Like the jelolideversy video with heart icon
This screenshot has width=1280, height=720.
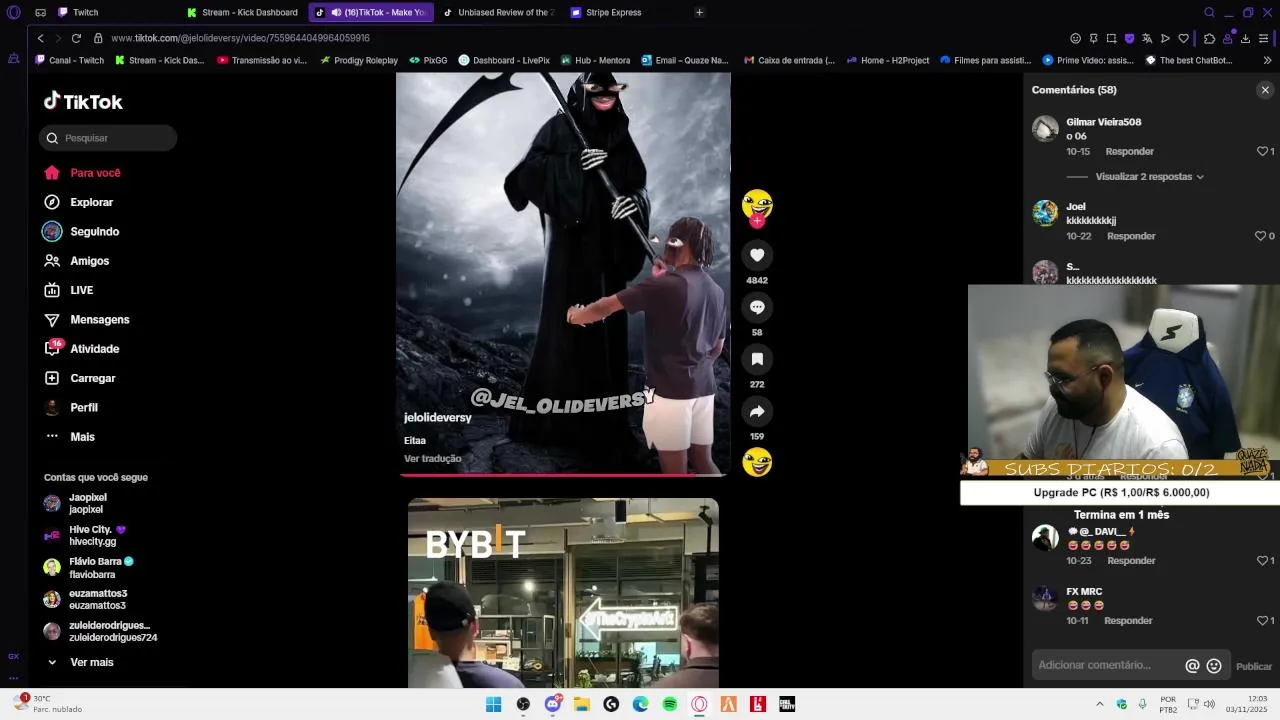click(757, 255)
